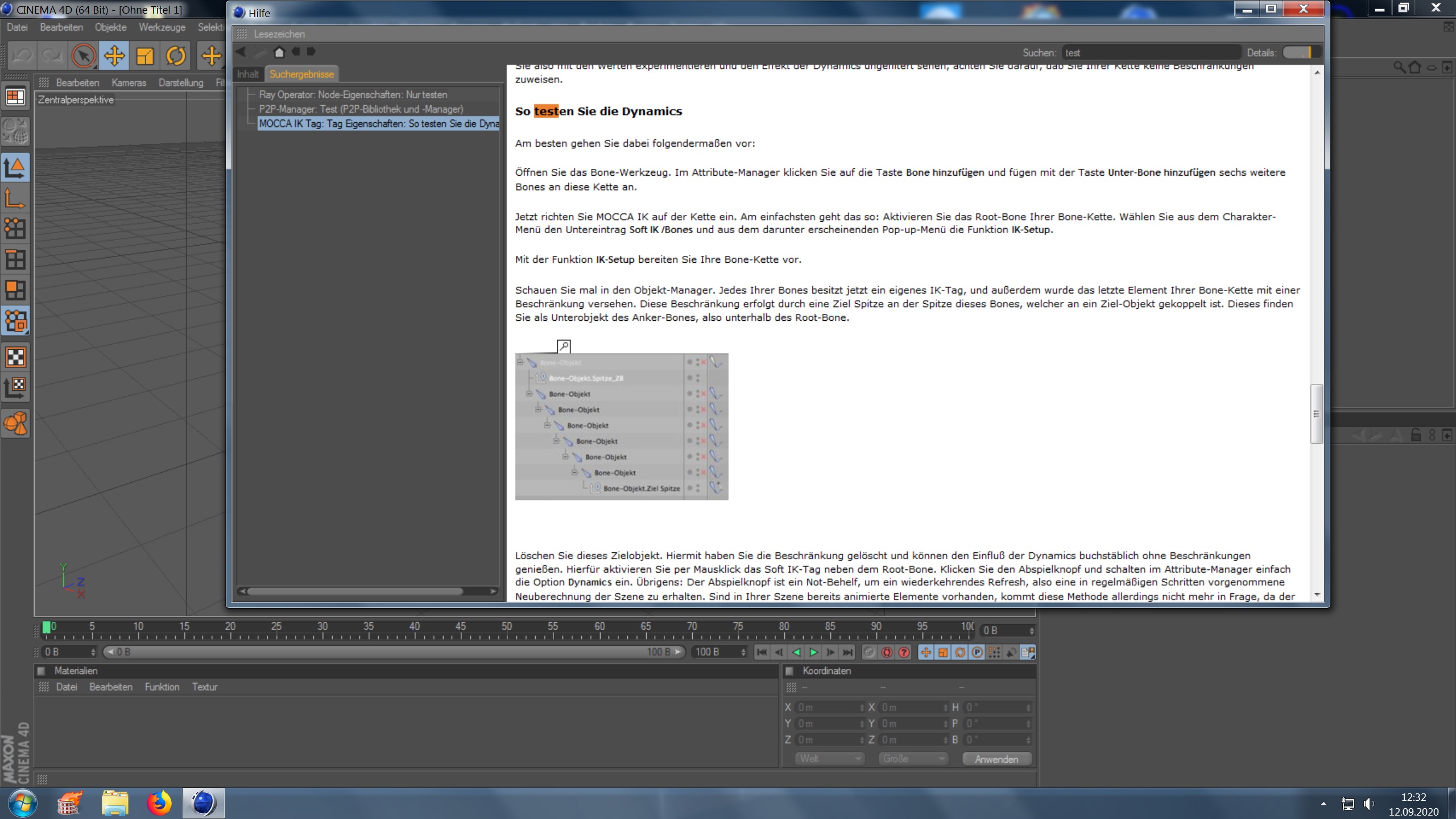Toggle position keyframe recording icon
The width and height of the screenshot is (1456, 819).
(x=925, y=652)
